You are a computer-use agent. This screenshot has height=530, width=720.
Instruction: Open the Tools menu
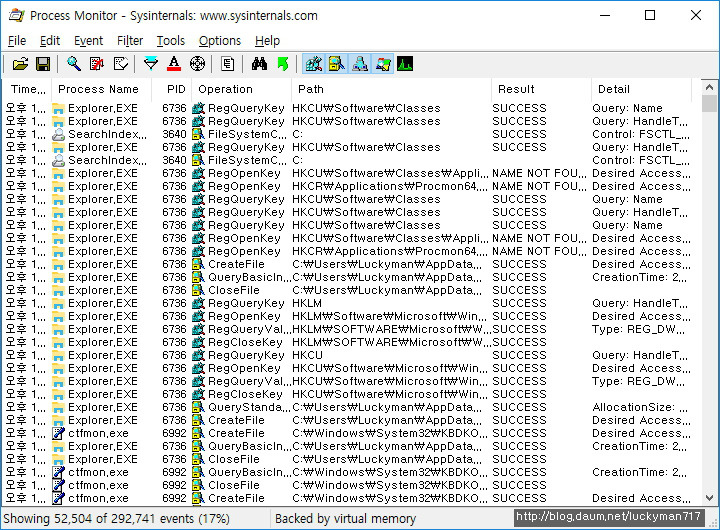[x=170, y=41]
